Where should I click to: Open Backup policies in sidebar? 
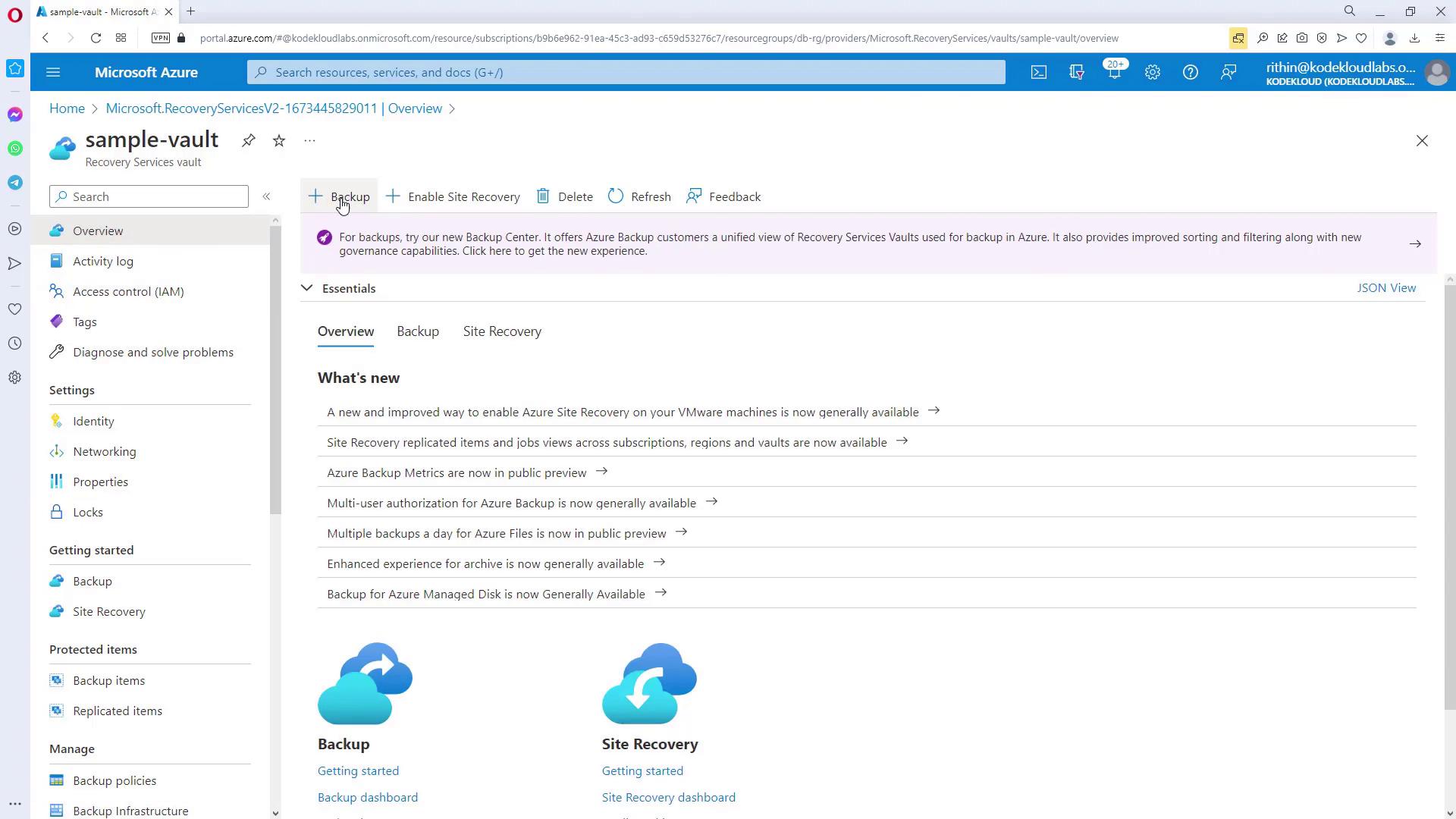pyautogui.click(x=115, y=780)
